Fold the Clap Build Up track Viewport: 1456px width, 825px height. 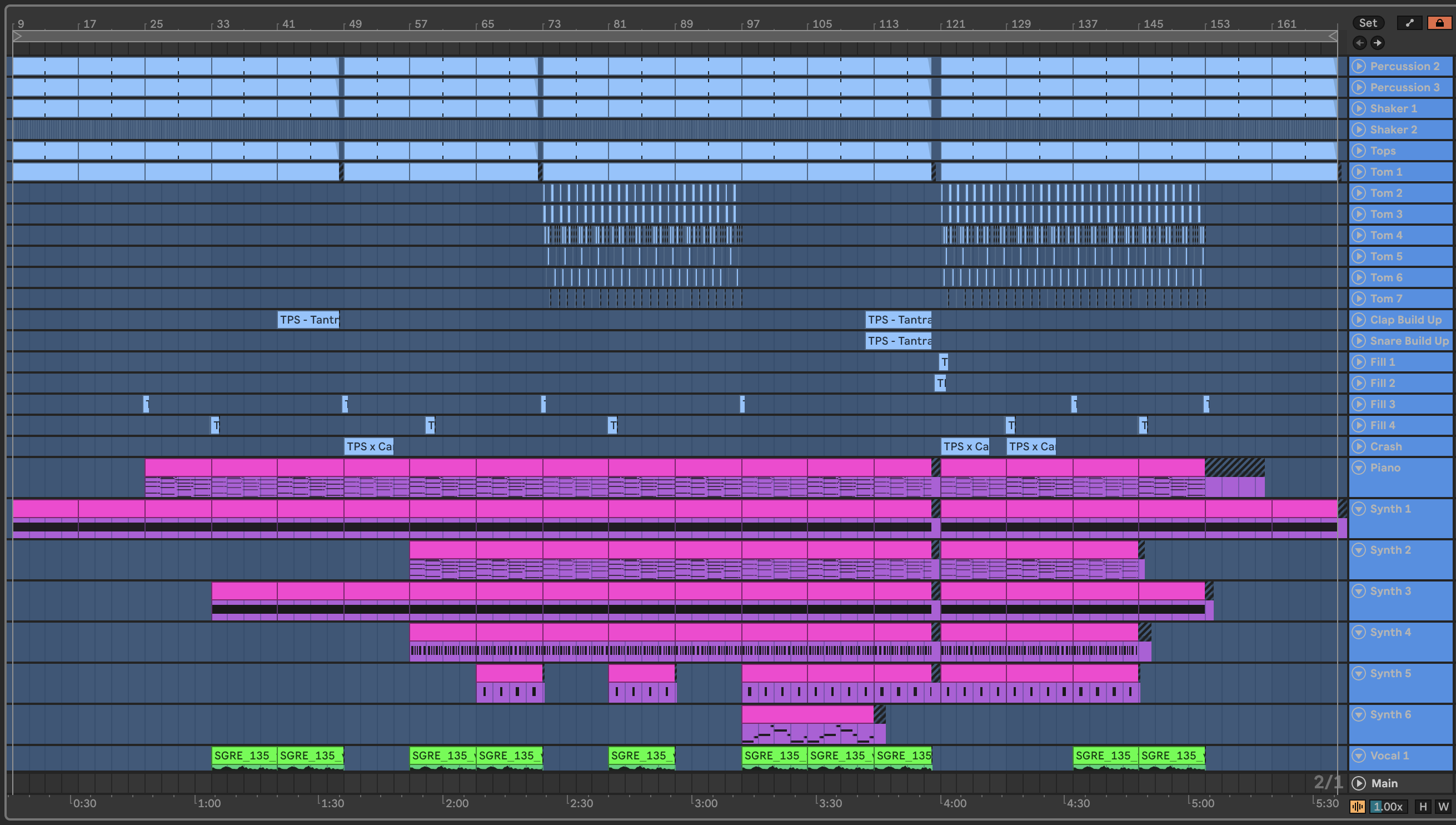(1359, 320)
